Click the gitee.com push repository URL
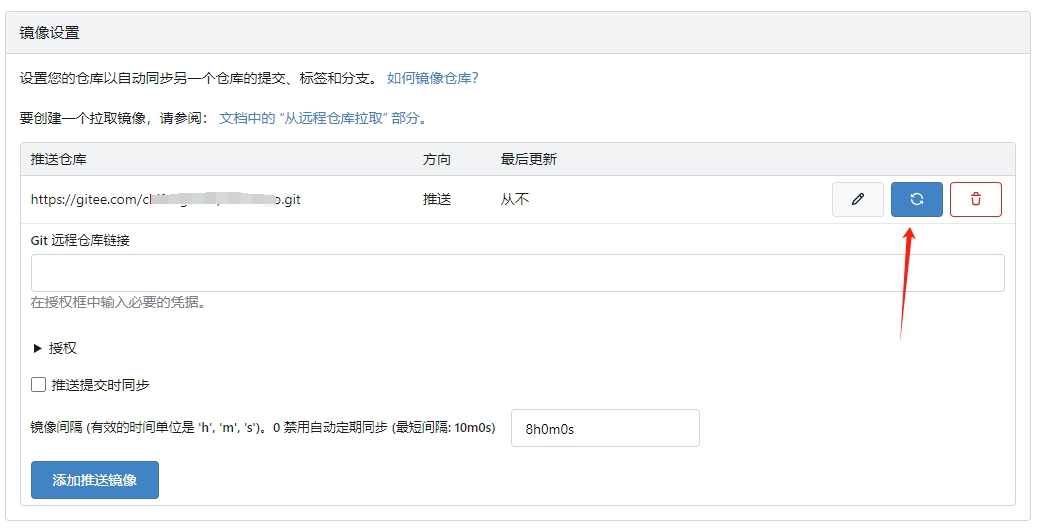This screenshot has height=532, width=1045. pos(165,199)
